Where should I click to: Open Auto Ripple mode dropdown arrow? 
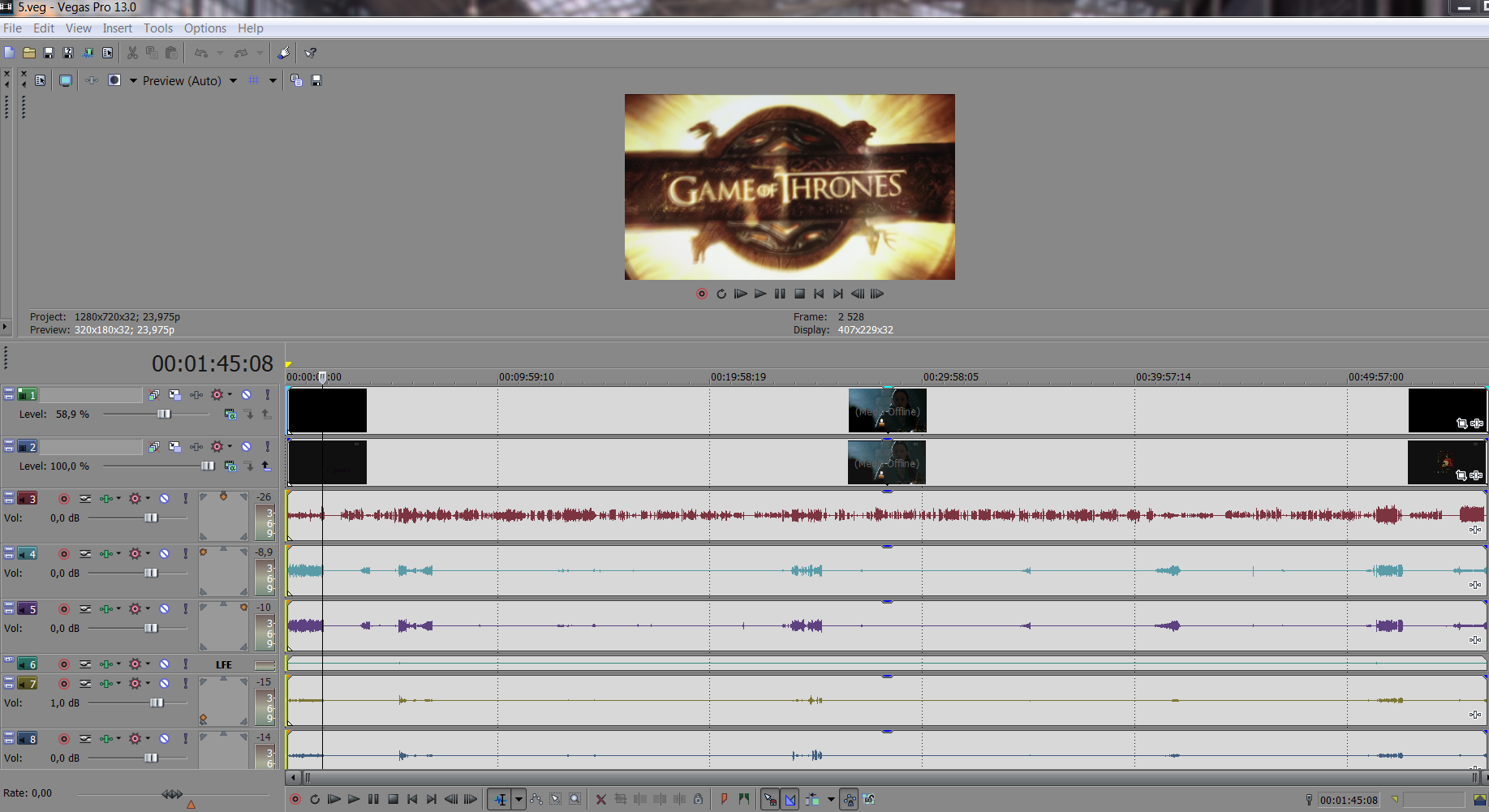(831, 799)
